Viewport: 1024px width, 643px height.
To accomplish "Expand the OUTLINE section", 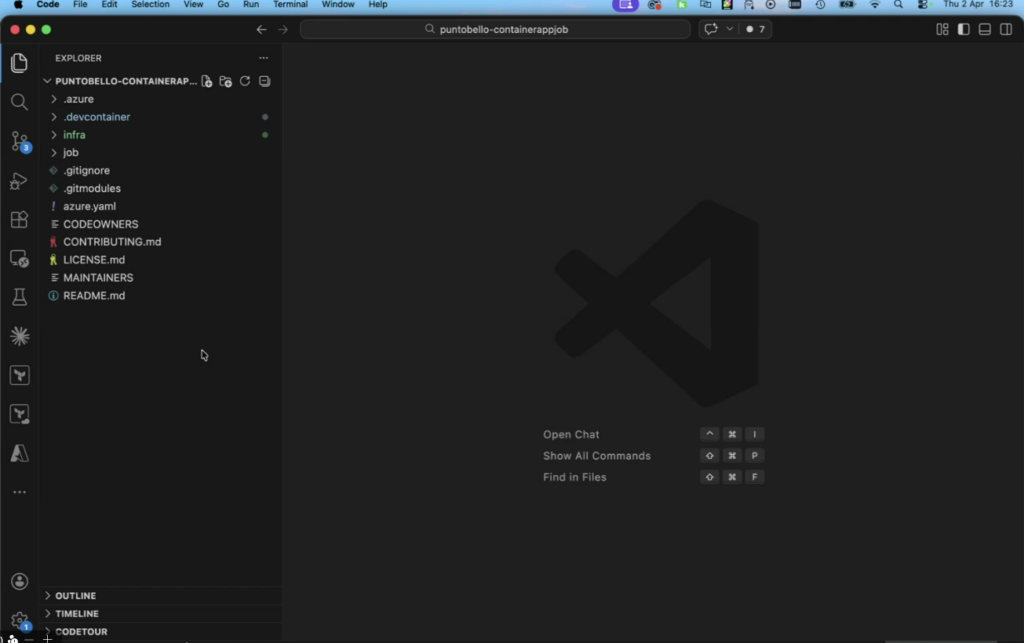I will click(76, 596).
